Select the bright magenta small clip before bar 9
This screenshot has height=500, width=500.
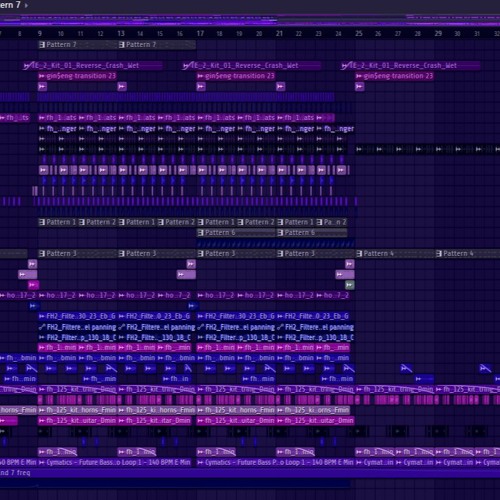coord(33,285)
